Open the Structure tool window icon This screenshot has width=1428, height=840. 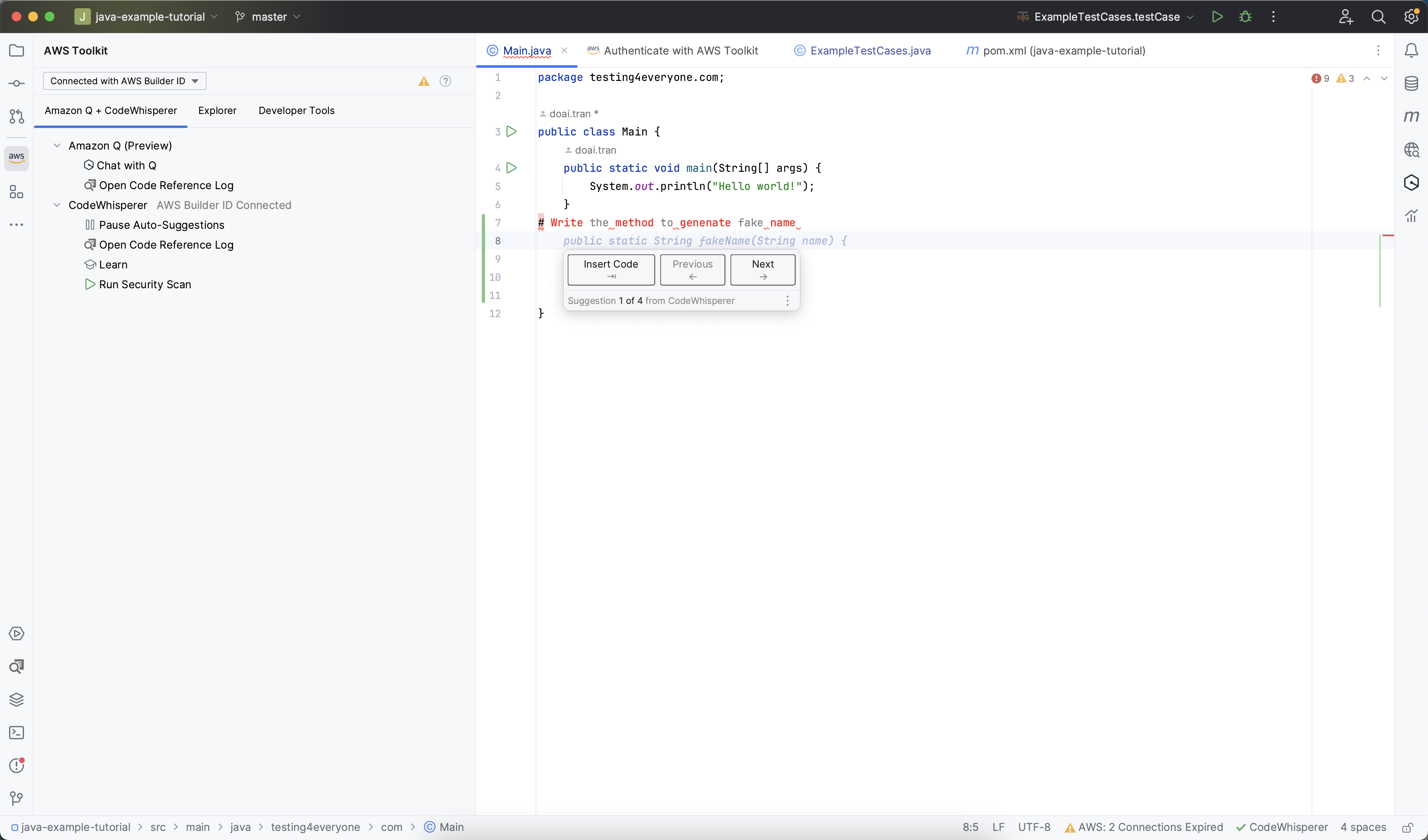point(17,192)
